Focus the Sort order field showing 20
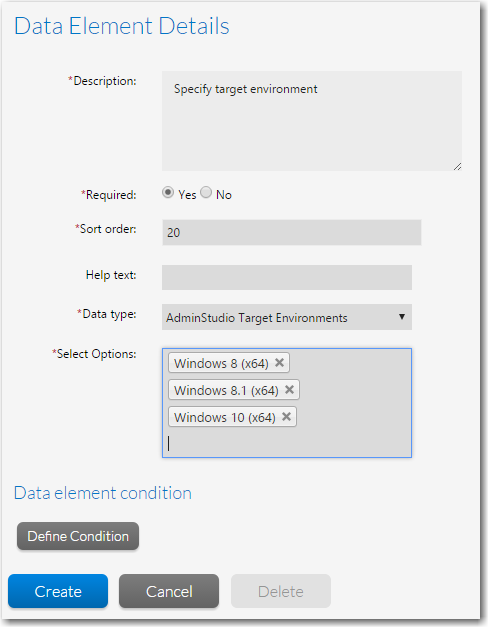 [291, 232]
